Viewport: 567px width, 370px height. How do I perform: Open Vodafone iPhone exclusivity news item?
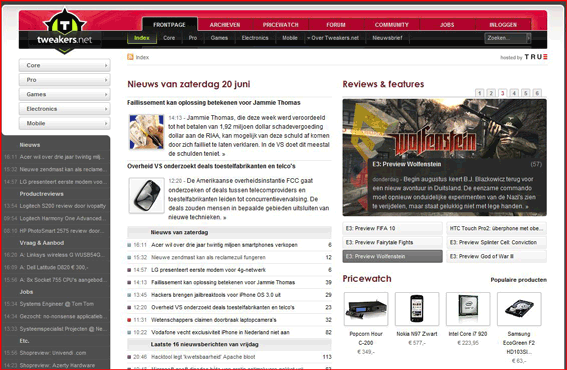(x=220, y=332)
